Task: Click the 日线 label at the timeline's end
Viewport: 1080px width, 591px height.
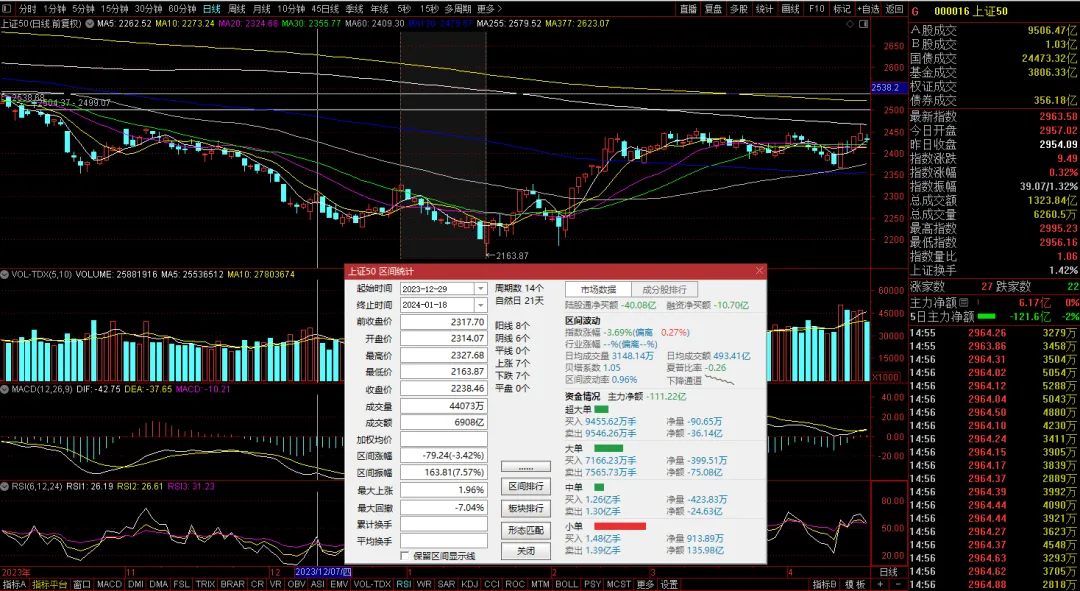Action: [889, 572]
